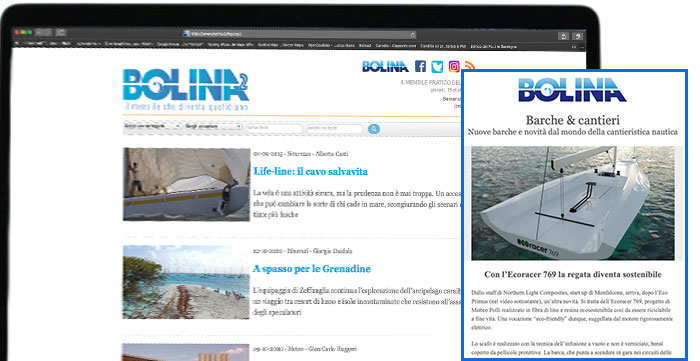Click the BOLINA logo in the newsletter panel
The height and width of the screenshot is (361, 700).
pyautogui.click(x=572, y=90)
